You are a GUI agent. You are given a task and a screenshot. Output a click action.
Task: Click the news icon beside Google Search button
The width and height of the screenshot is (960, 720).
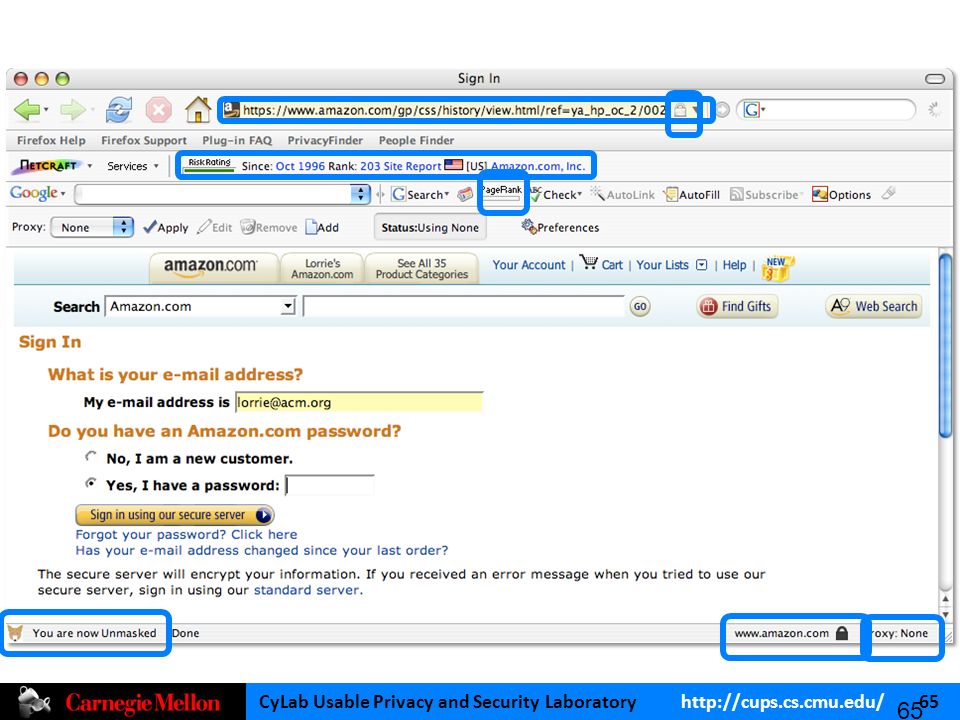[x=465, y=194]
